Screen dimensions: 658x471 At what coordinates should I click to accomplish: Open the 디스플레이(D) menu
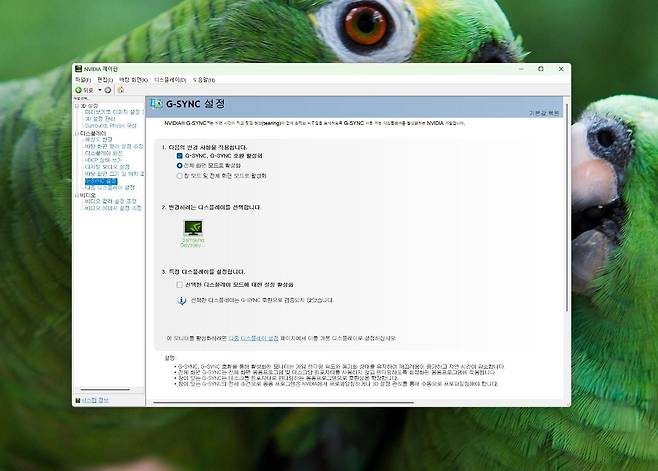170,79
